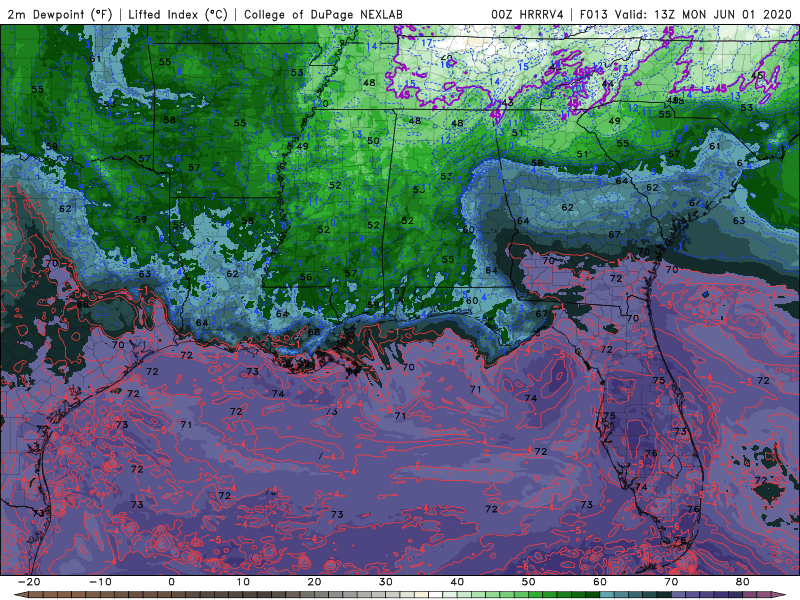Click the "56" dewpoint value in southern Mississippi
This screenshot has width=800, height=600.
tap(306, 277)
